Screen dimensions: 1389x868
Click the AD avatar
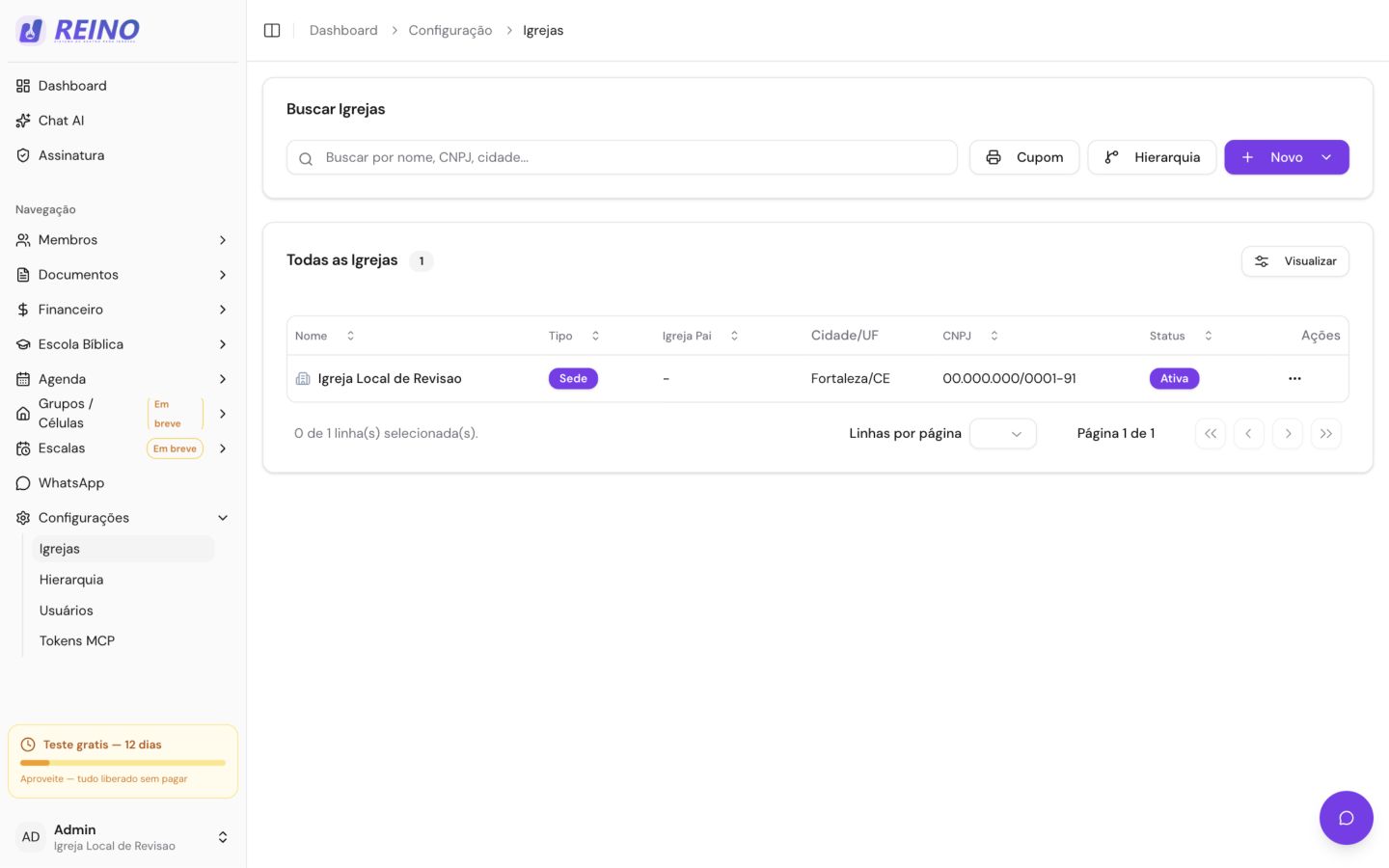pyautogui.click(x=31, y=837)
